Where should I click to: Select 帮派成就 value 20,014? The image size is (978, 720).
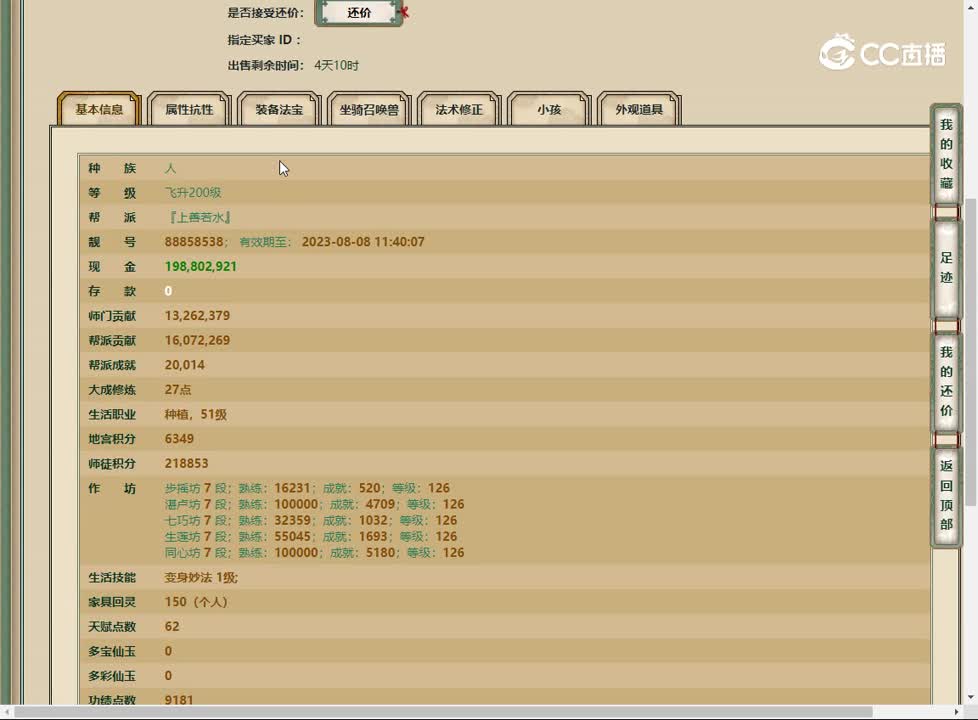coord(185,365)
